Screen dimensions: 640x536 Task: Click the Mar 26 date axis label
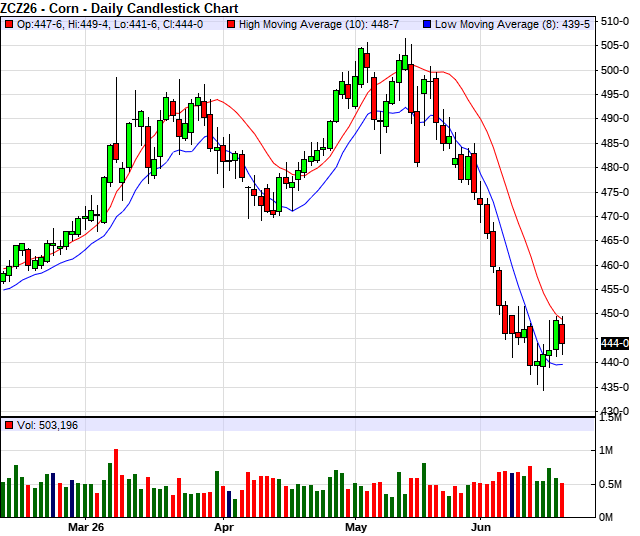pyautogui.click(x=86, y=527)
